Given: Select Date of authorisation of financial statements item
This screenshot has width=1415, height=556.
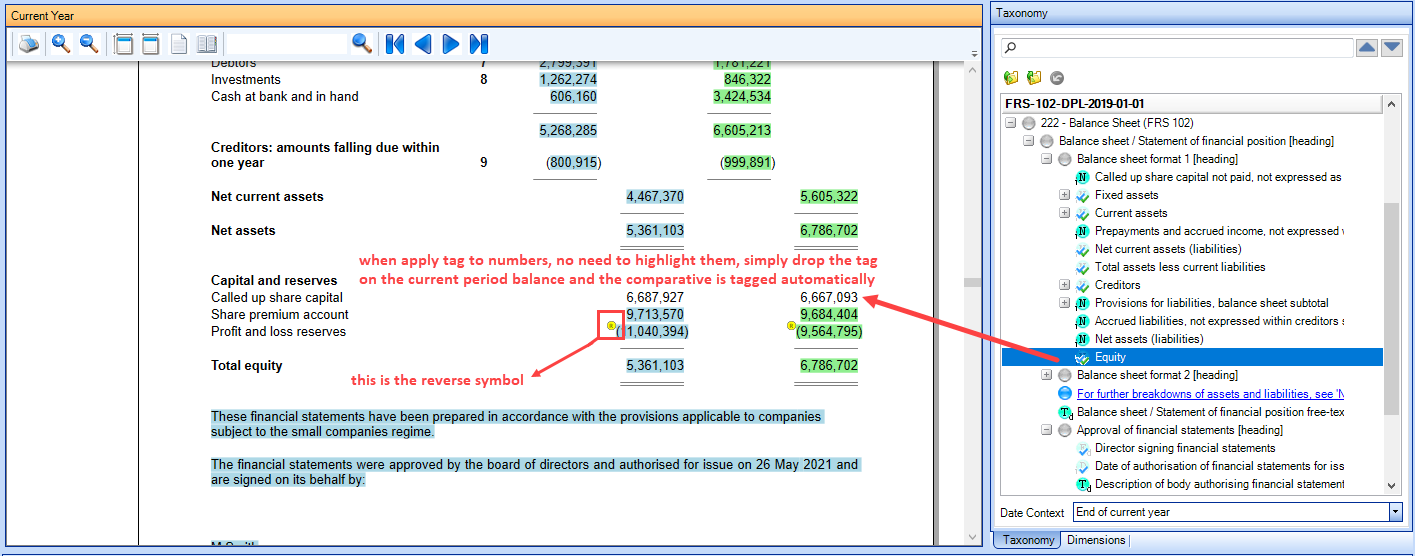Looking at the screenshot, I should [x=1219, y=466].
